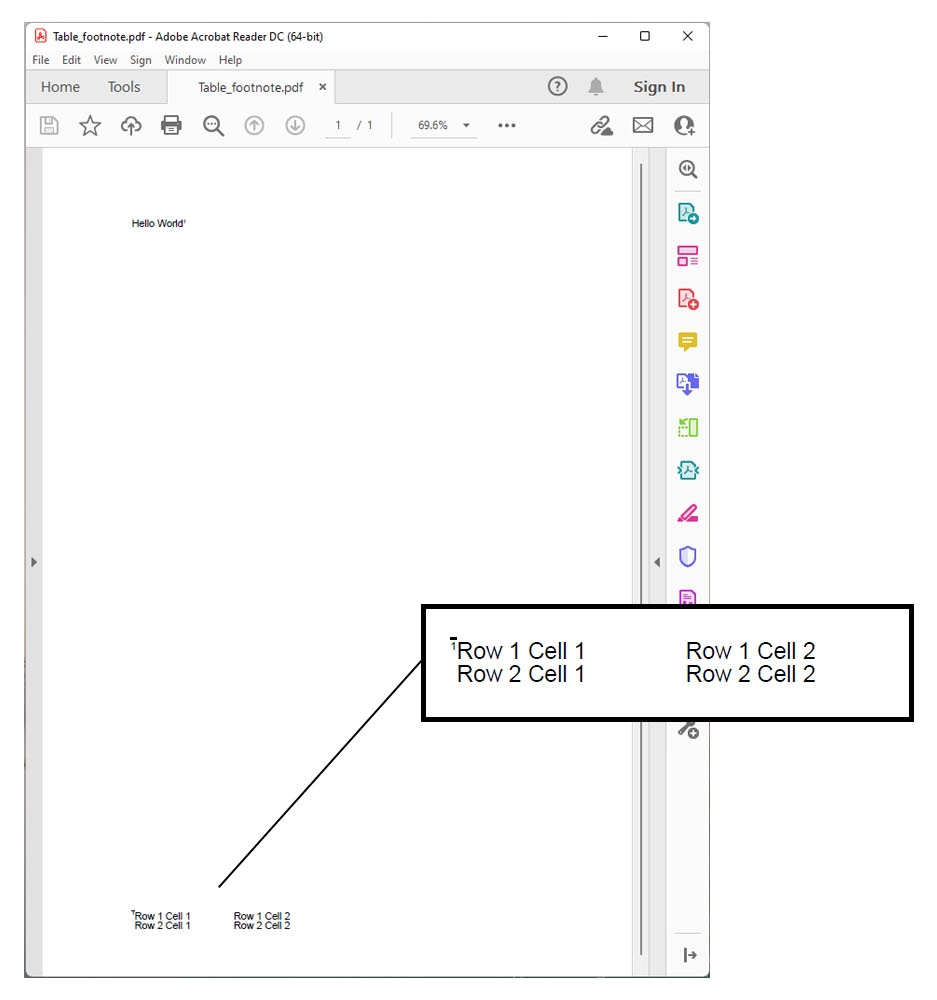Screen dimensions: 937x1000
Task: Collapse the right tools pane arrow
Action: (657, 561)
